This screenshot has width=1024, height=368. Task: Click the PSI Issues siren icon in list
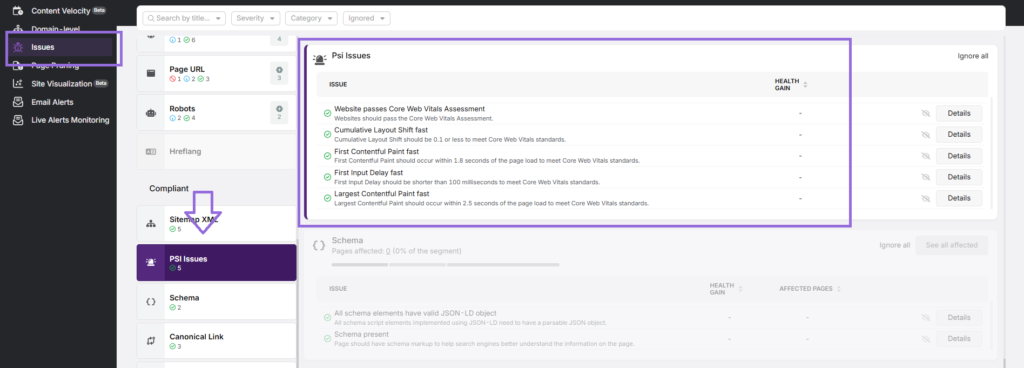(151, 262)
